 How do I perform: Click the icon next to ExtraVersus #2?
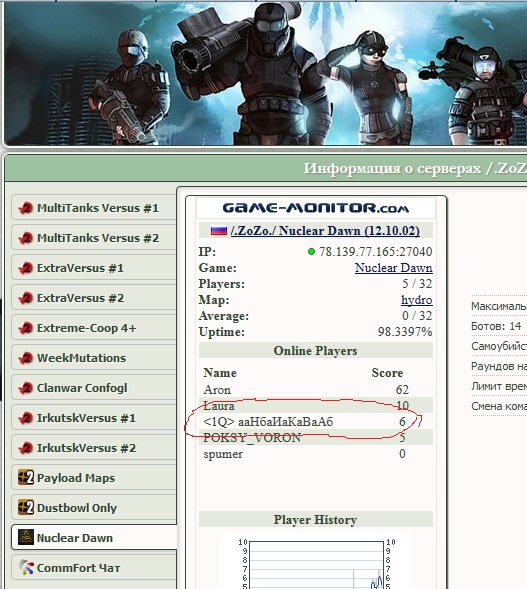pyautogui.click(x=26, y=298)
